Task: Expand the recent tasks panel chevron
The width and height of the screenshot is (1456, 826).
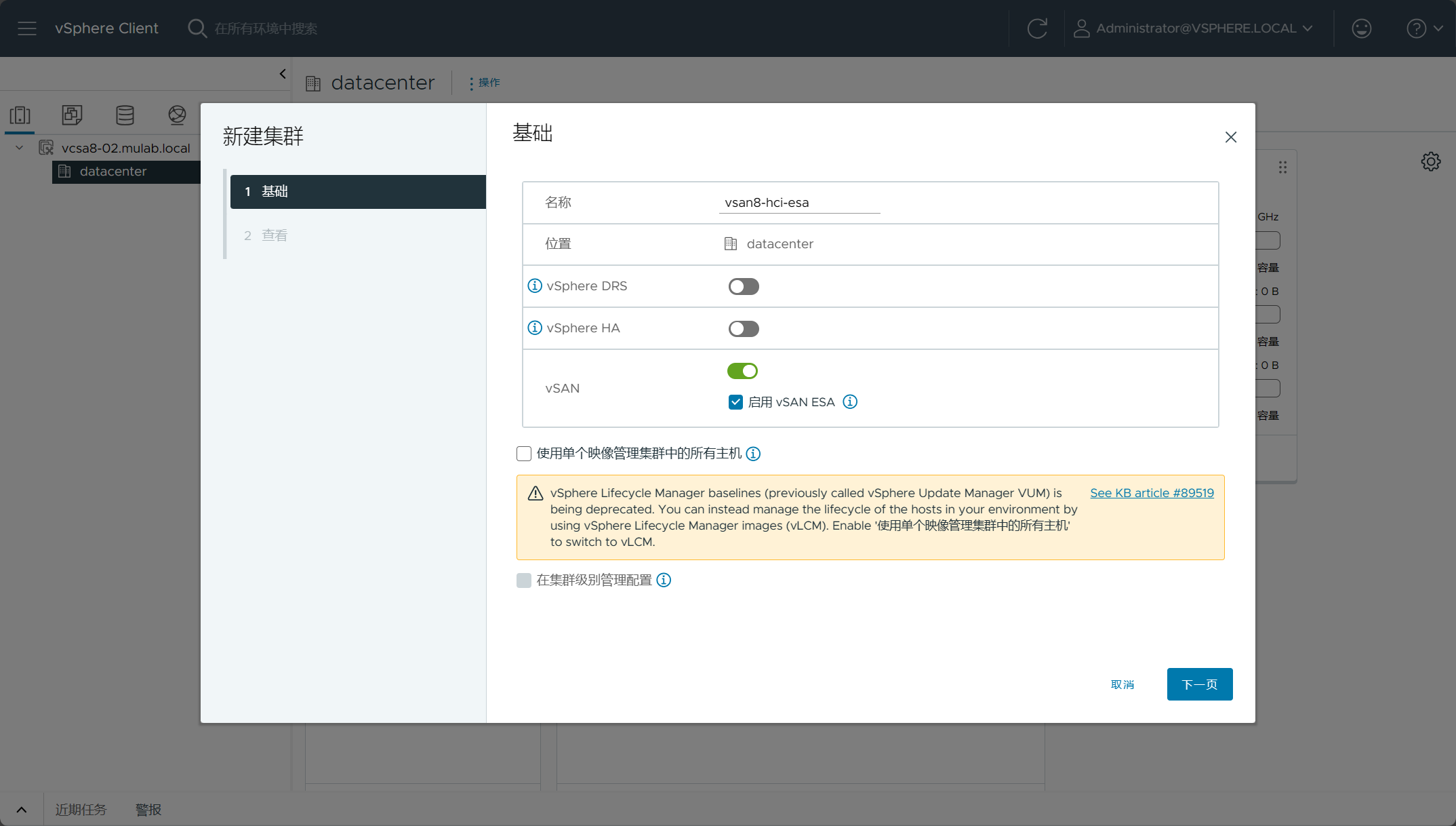Action: 21,810
